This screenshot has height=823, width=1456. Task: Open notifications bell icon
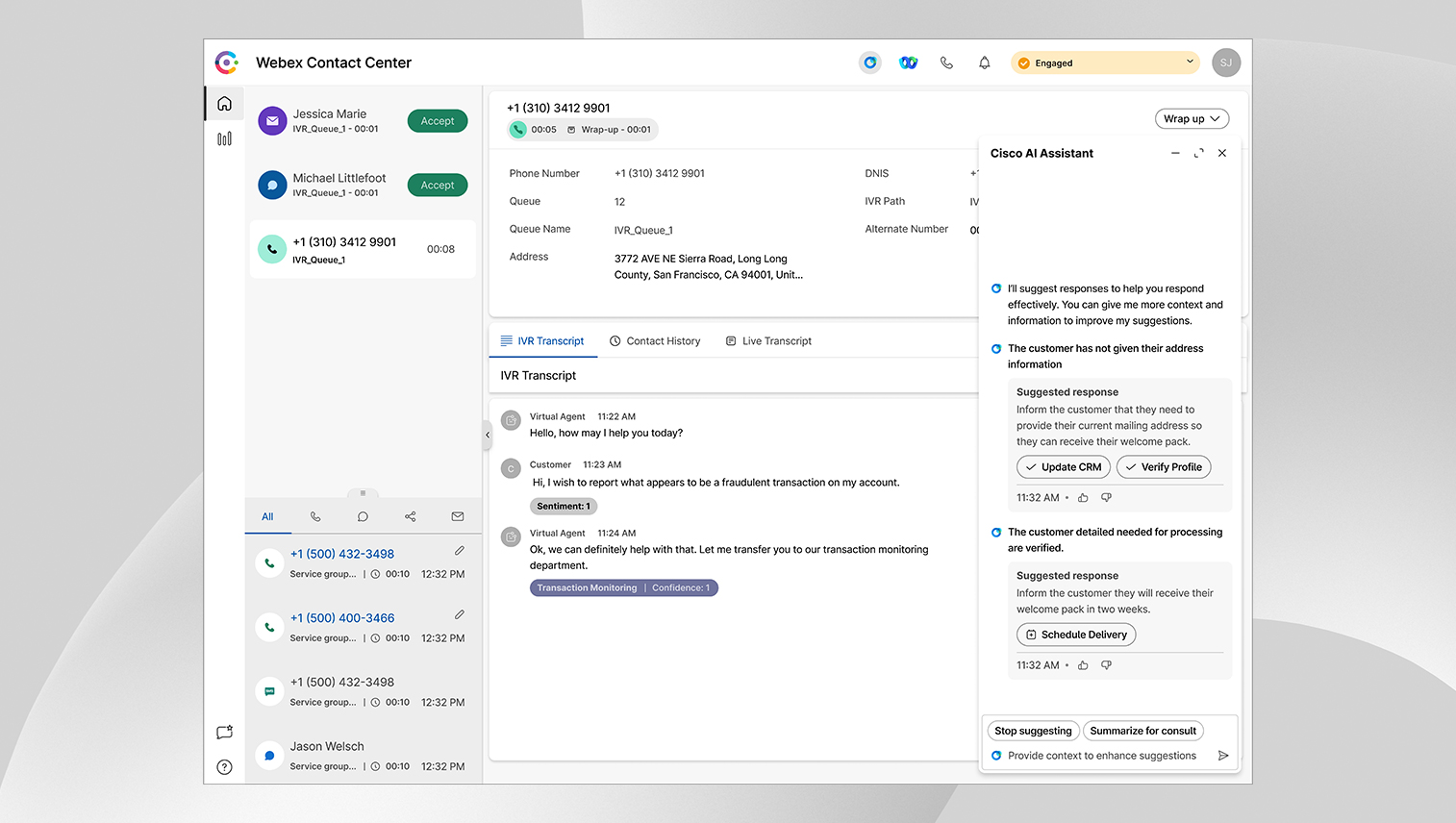(x=984, y=62)
